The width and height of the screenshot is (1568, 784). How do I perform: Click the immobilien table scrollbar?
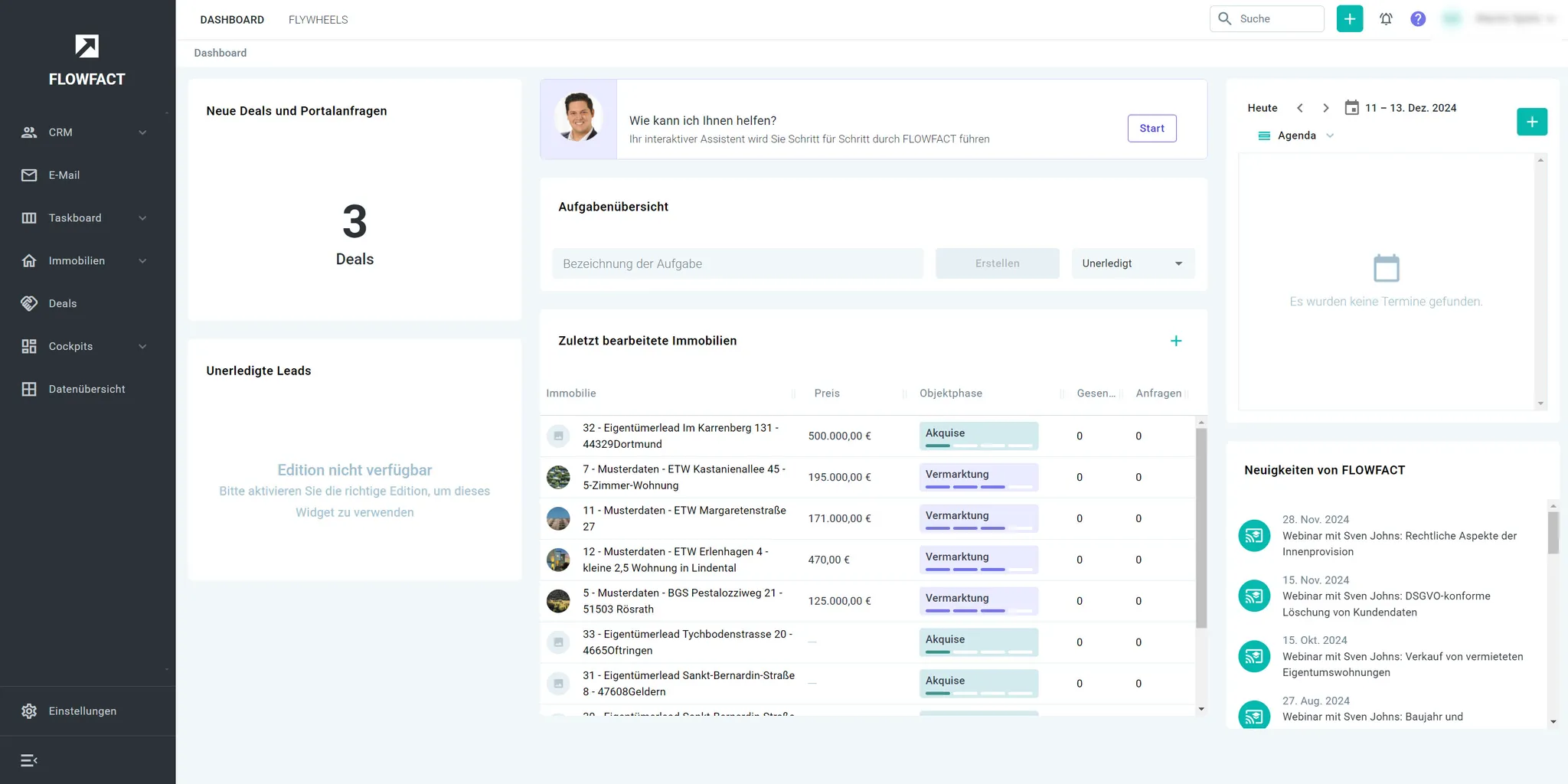(x=1201, y=528)
